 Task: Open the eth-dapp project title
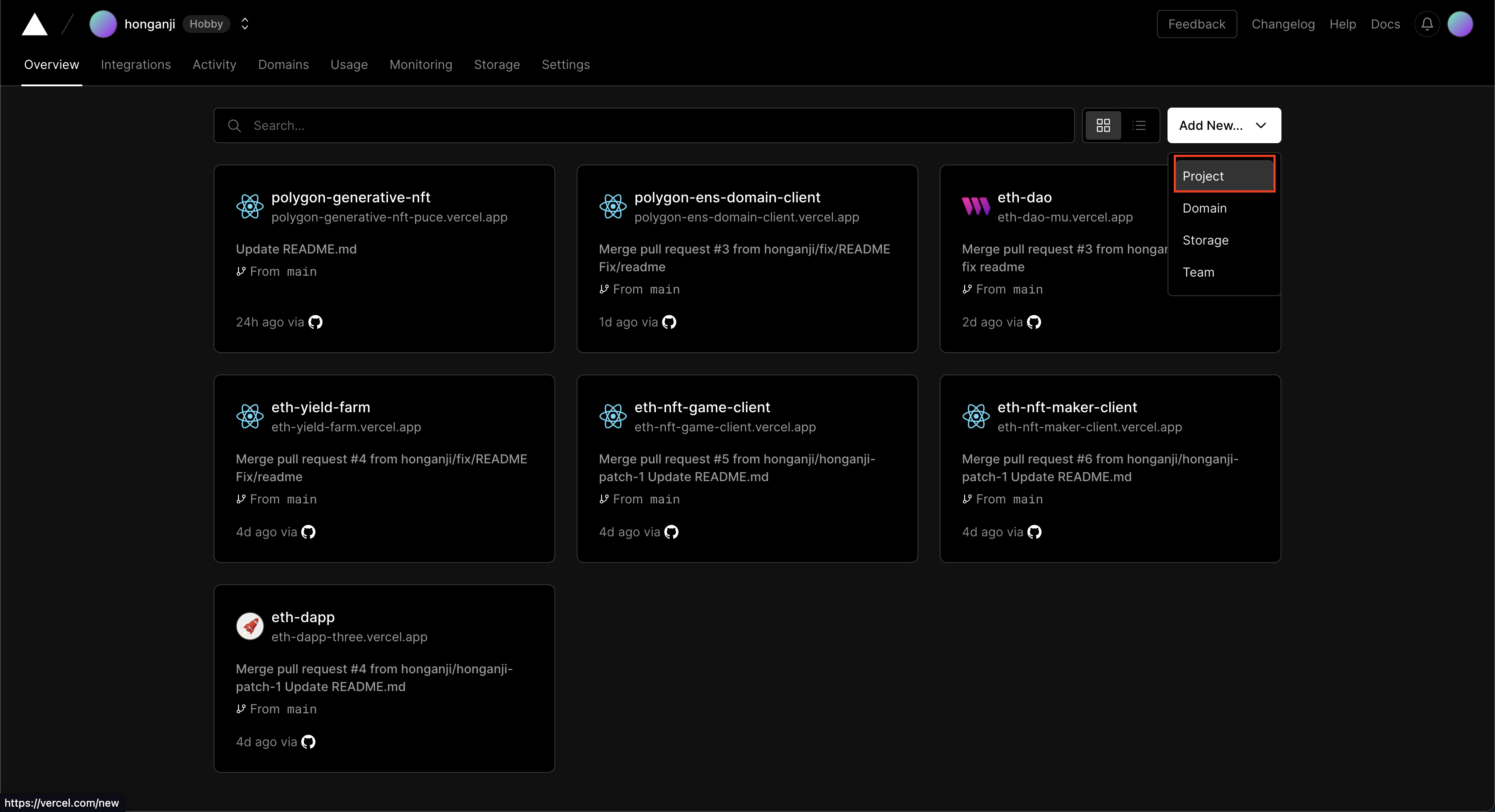tap(303, 617)
